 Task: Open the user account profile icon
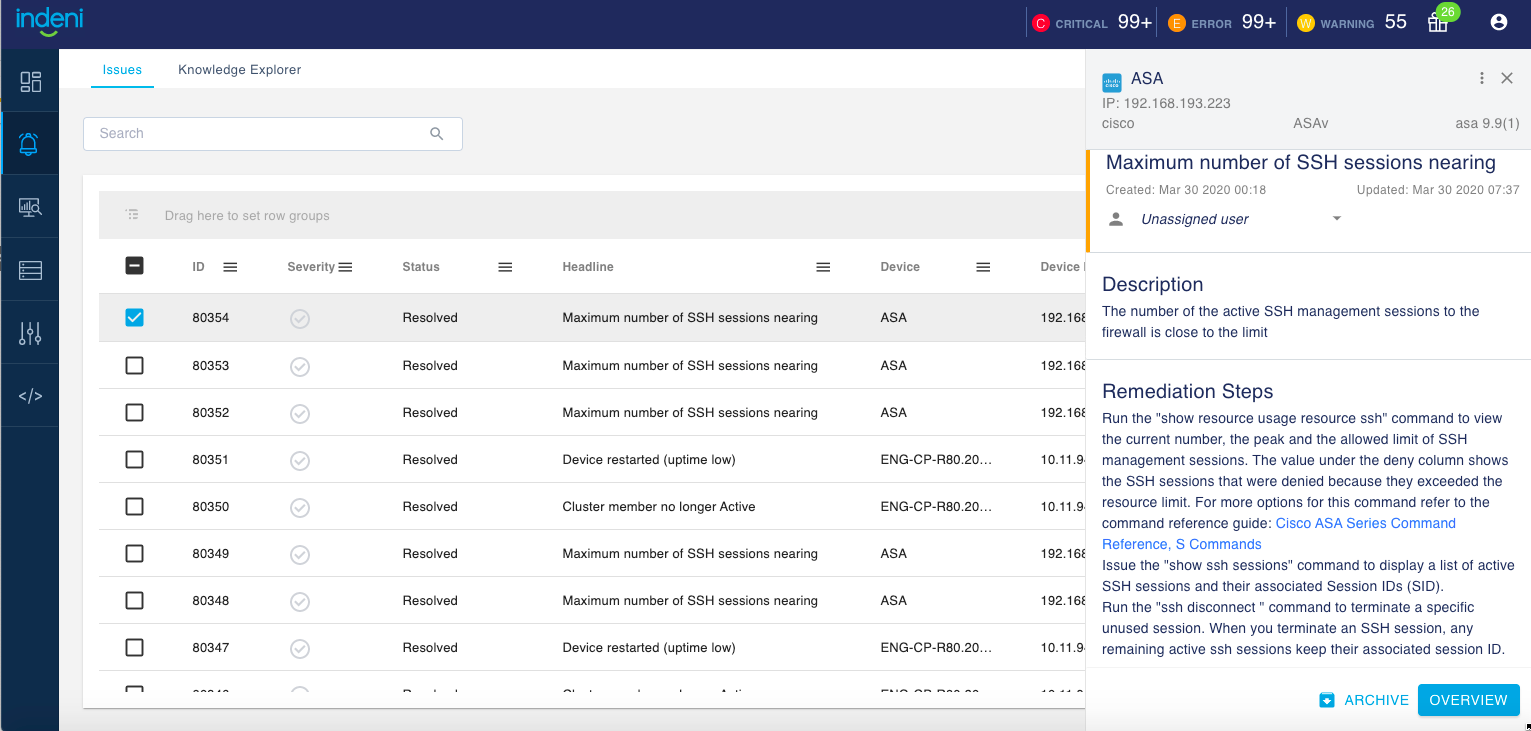click(x=1498, y=22)
